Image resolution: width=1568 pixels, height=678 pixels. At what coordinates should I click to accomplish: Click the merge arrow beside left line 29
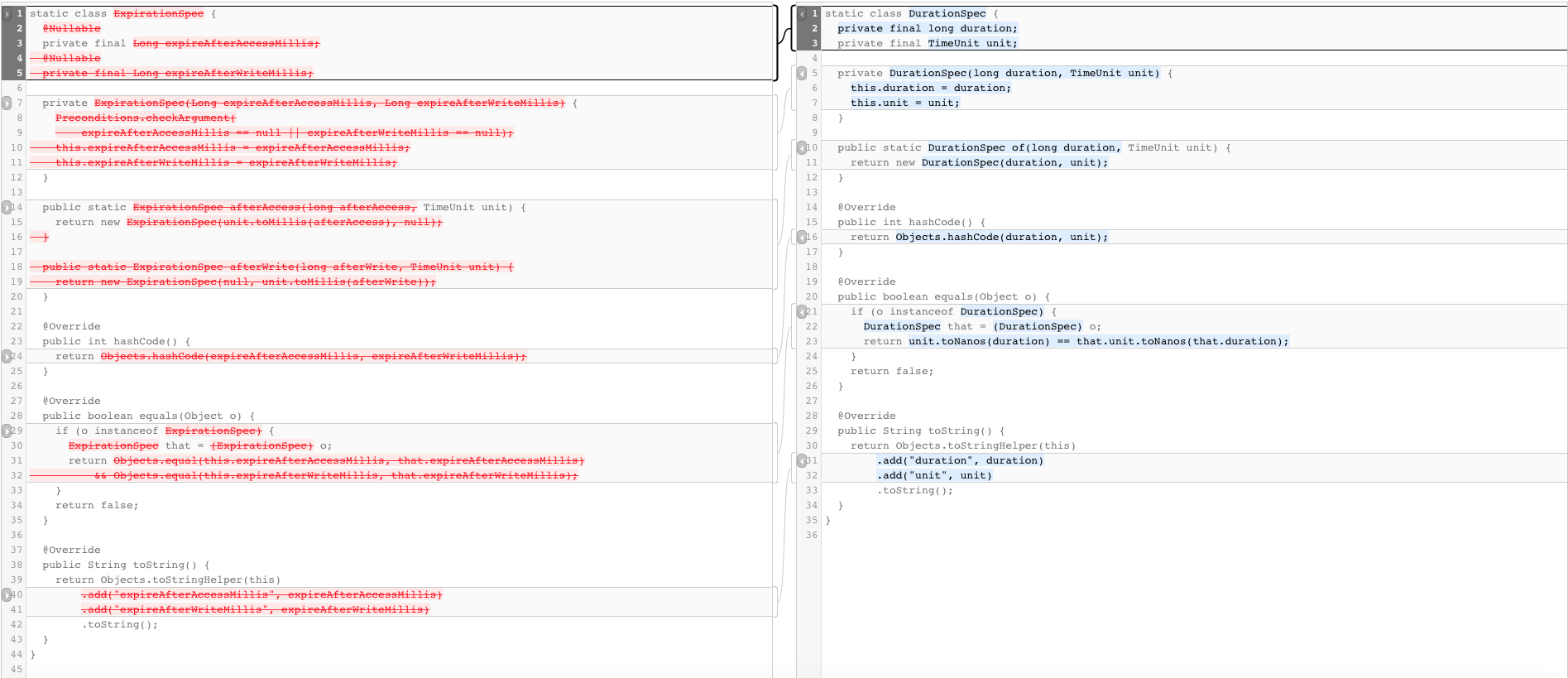coord(7,431)
